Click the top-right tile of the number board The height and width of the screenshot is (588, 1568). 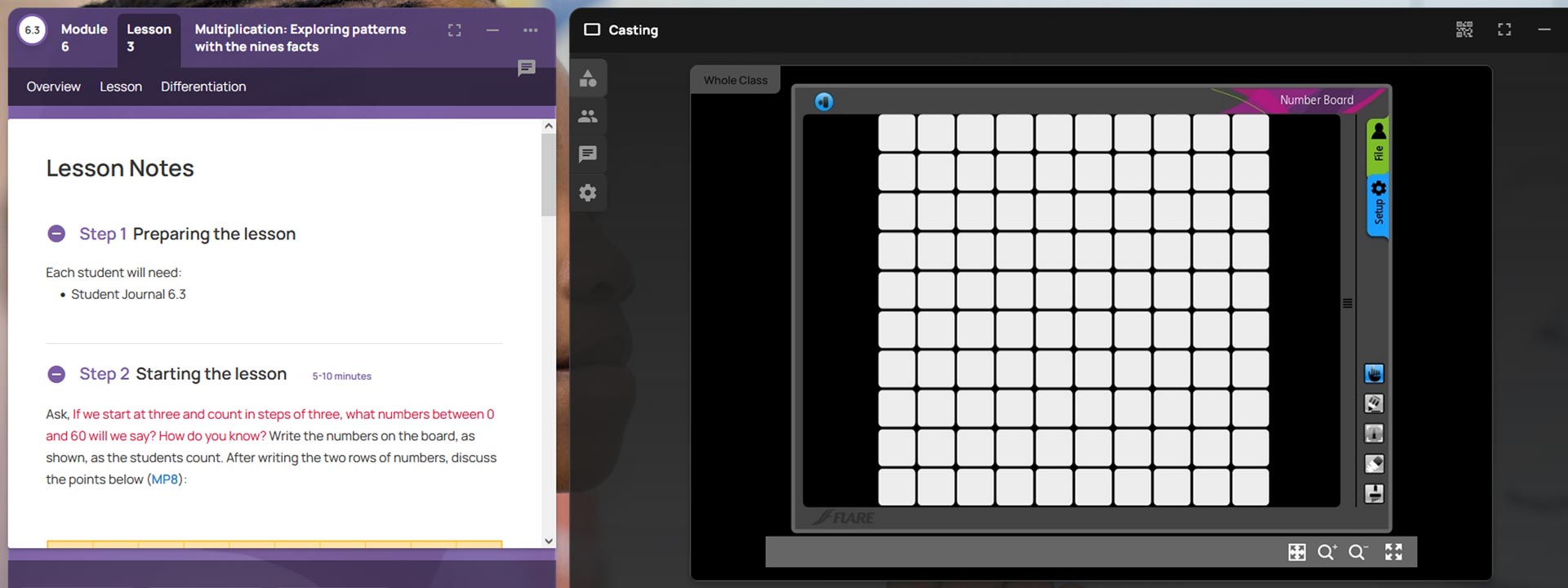pyautogui.click(x=1250, y=132)
